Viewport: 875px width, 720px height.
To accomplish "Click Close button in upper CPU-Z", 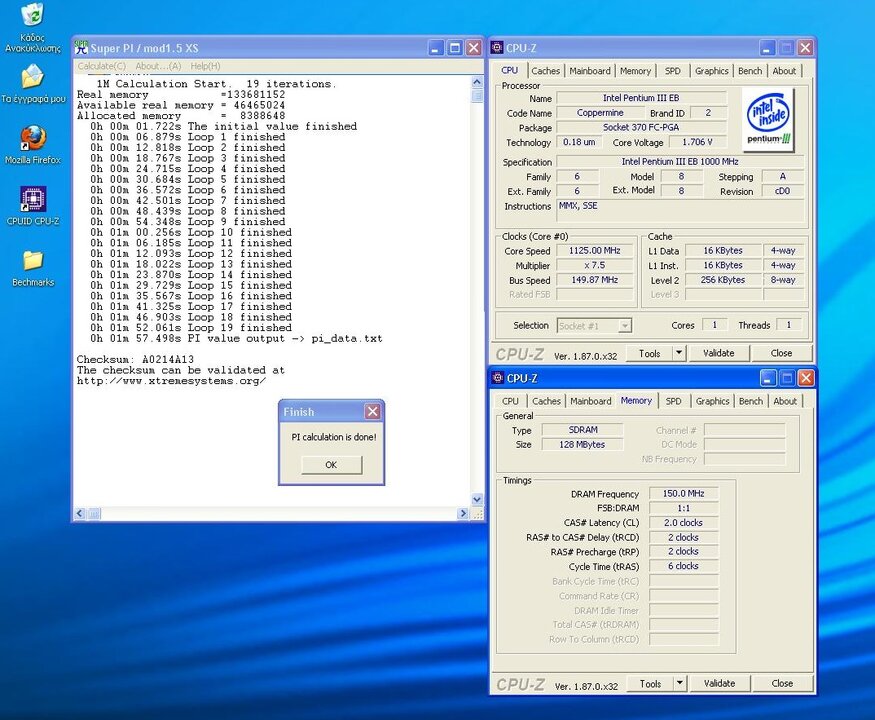I will click(x=781, y=353).
